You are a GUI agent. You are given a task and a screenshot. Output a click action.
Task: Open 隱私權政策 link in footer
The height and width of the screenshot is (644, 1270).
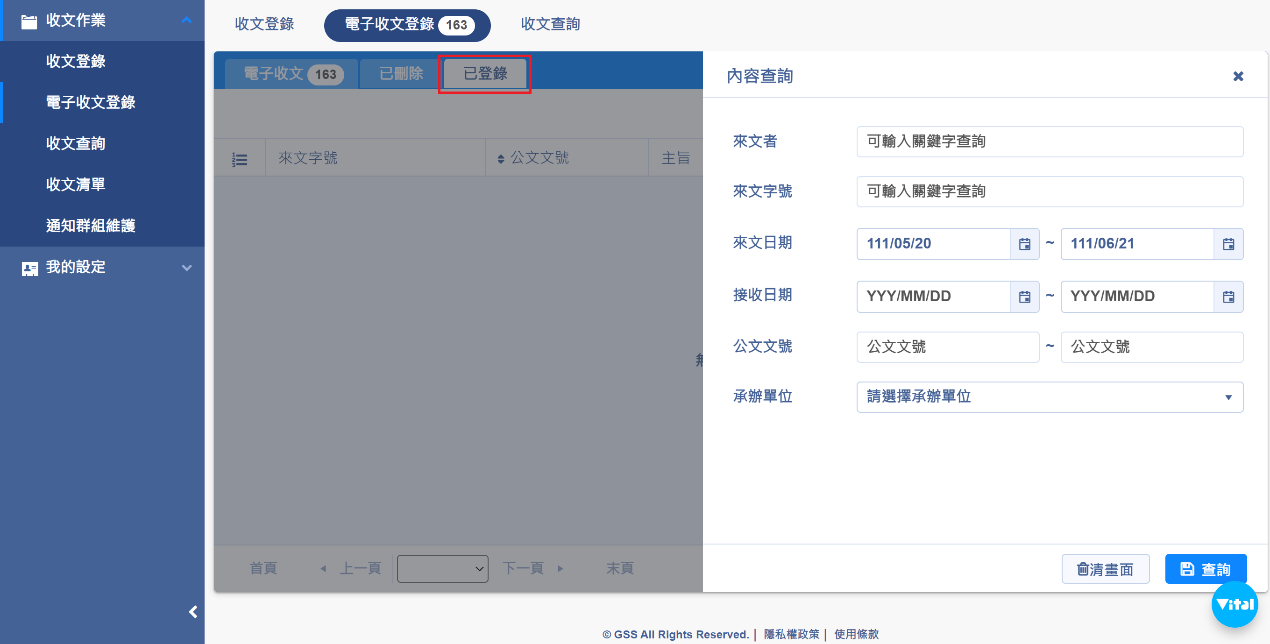(791, 634)
